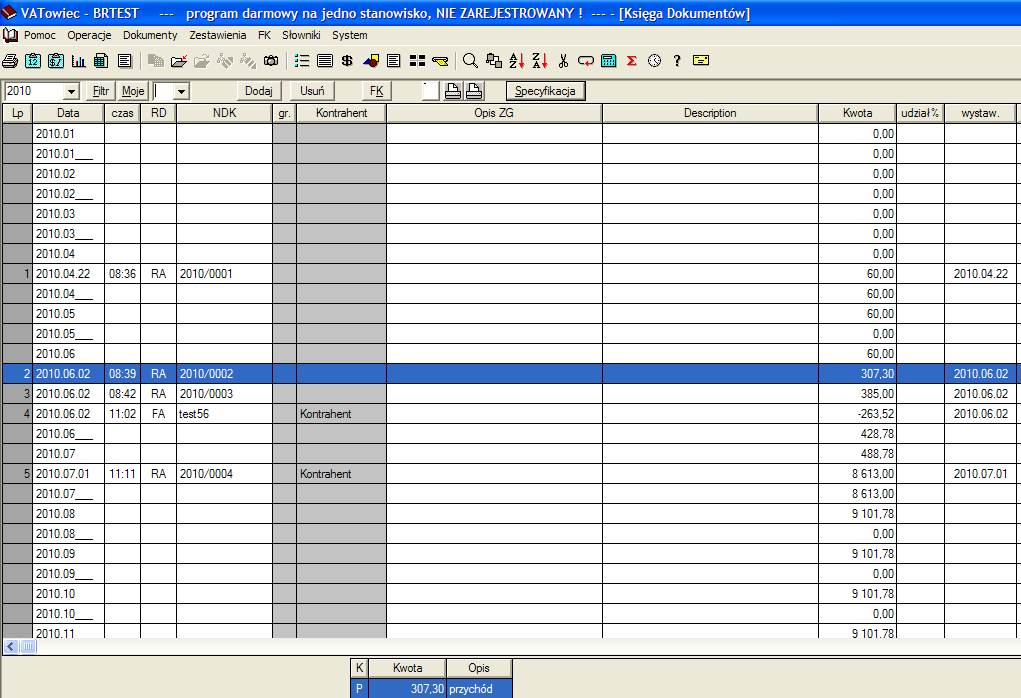Click the horizontal scrollbar left arrow
The height and width of the screenshot is (698, 1021).
10,647
